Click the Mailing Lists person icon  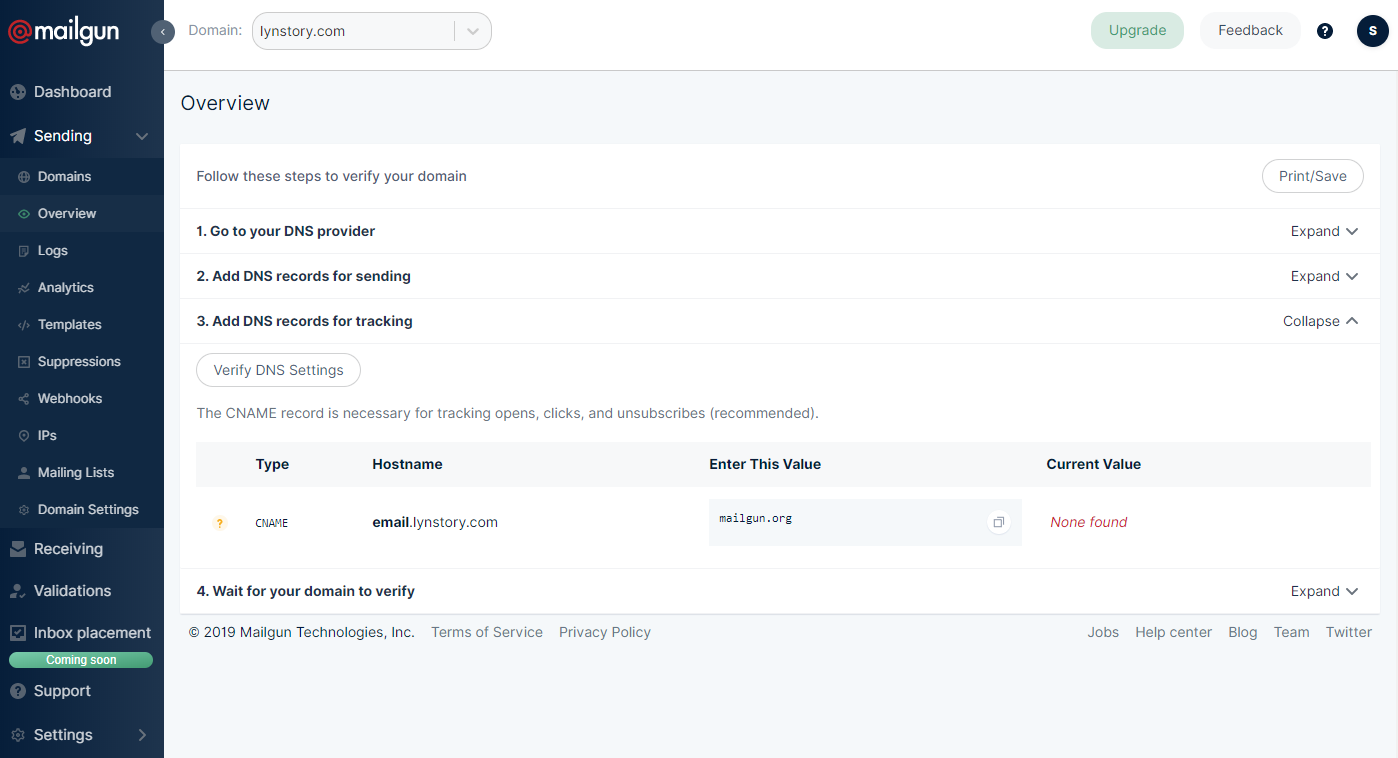click(x=24, y=473)
